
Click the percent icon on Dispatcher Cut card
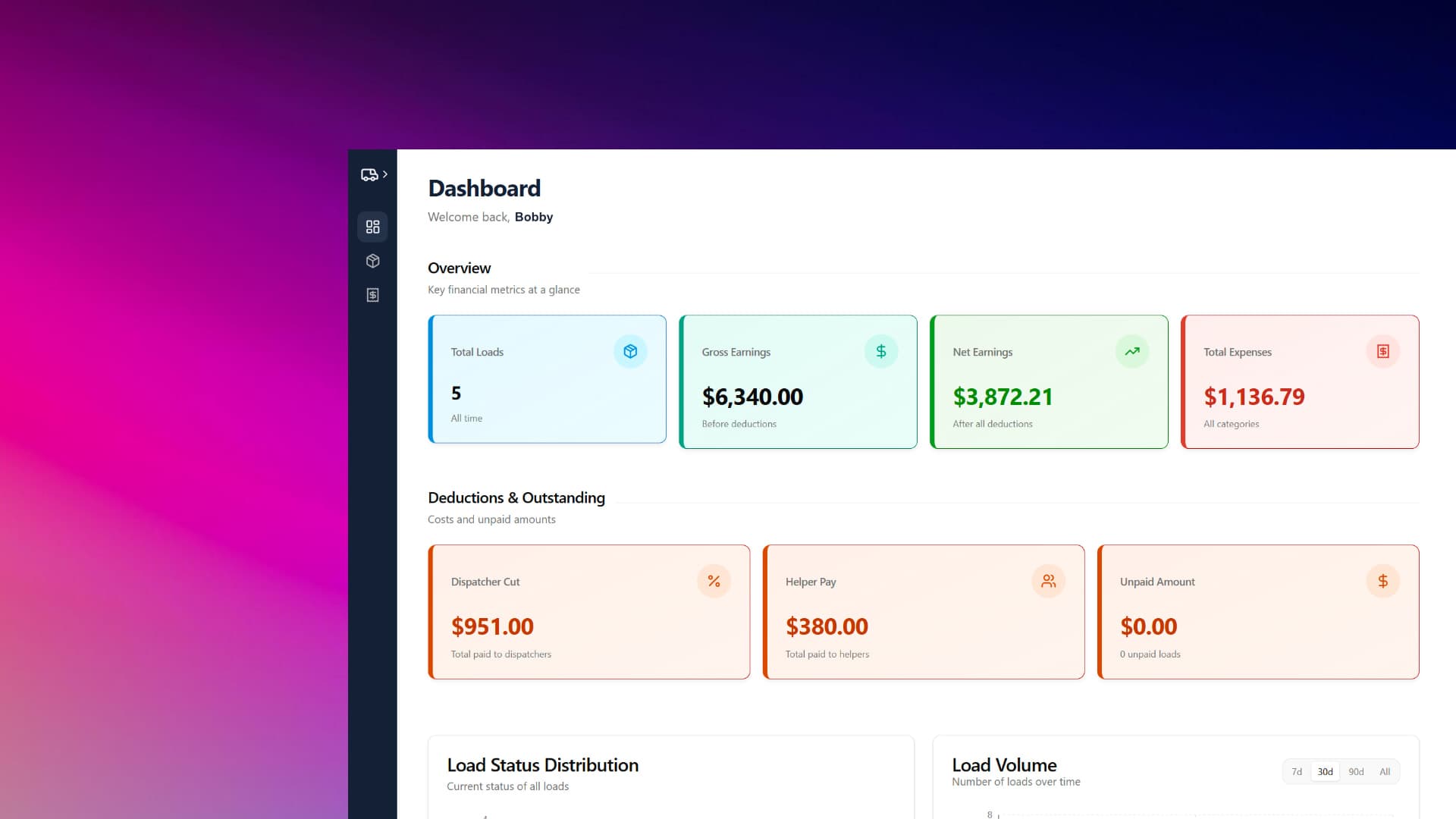point(714,581)
